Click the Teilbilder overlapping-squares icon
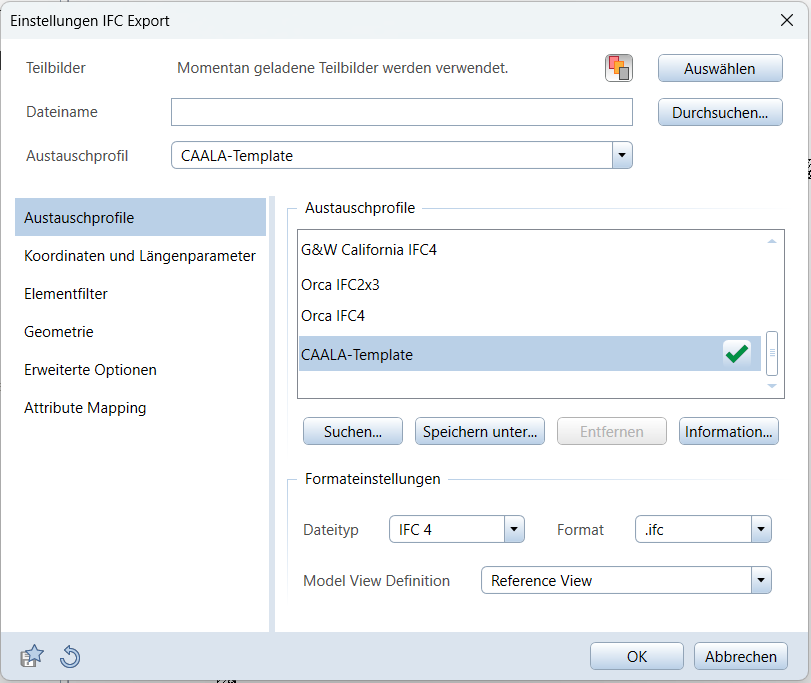Viewport: 811px width, 683px height. pyautogui.click(x=619, y=68)
